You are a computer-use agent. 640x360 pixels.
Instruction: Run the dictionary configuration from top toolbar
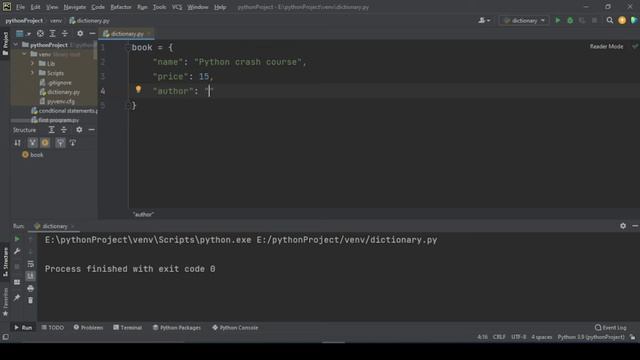(558, 20)
